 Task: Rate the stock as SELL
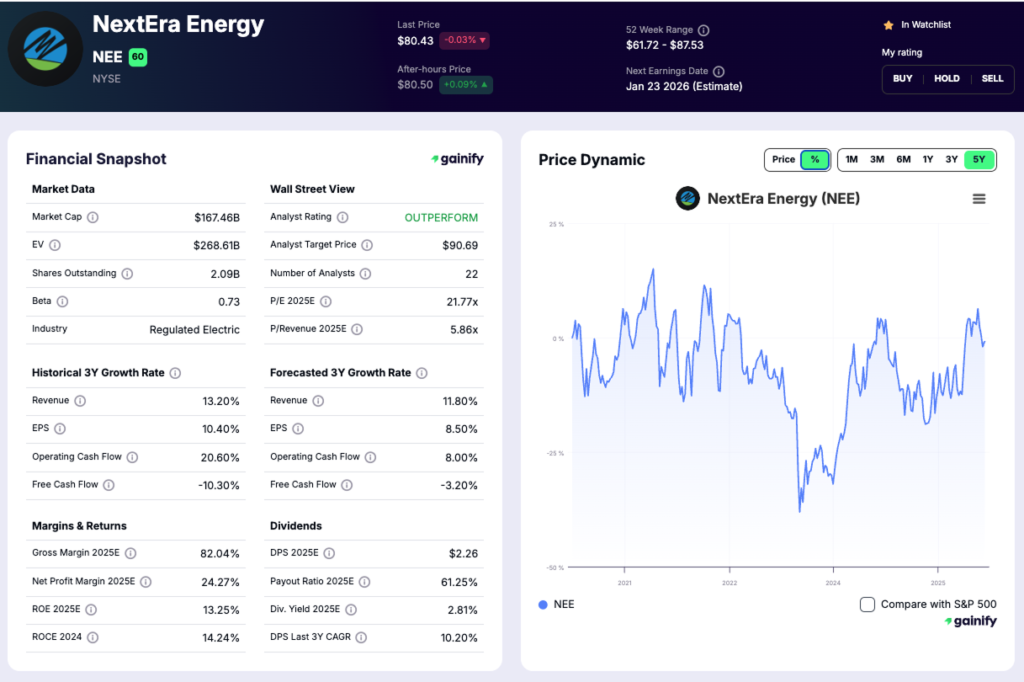[x=992, y=78]
